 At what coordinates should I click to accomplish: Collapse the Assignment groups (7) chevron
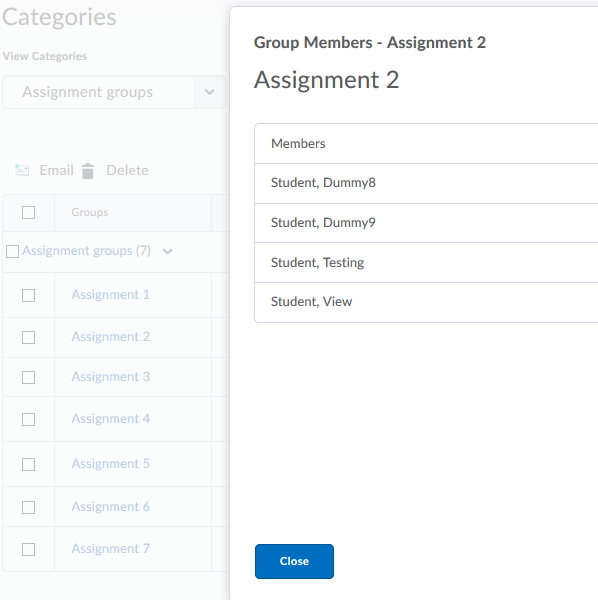168,251
